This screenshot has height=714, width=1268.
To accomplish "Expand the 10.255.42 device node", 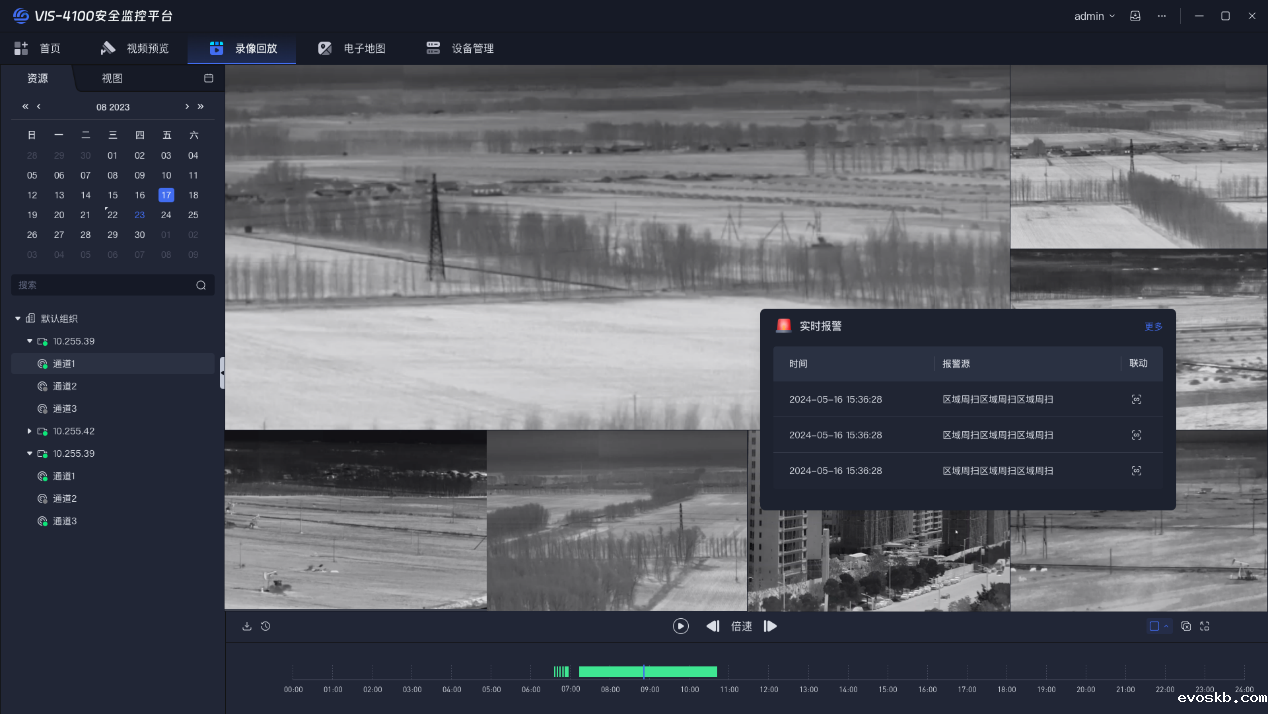I will click(x=29, y=431).
